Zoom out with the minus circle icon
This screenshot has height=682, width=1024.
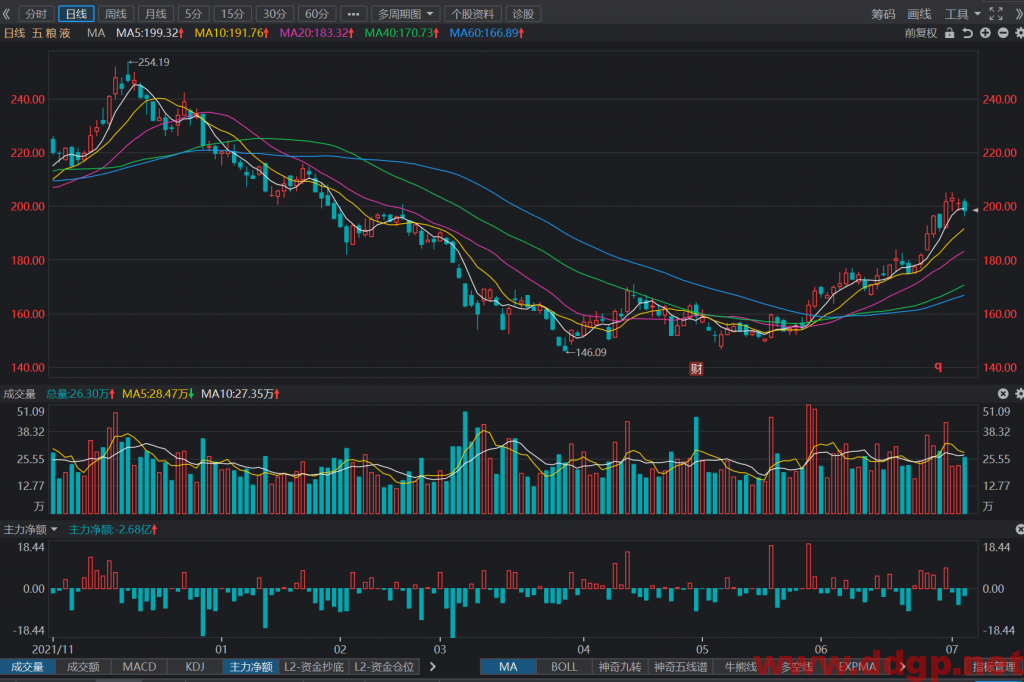point(1003,33)
